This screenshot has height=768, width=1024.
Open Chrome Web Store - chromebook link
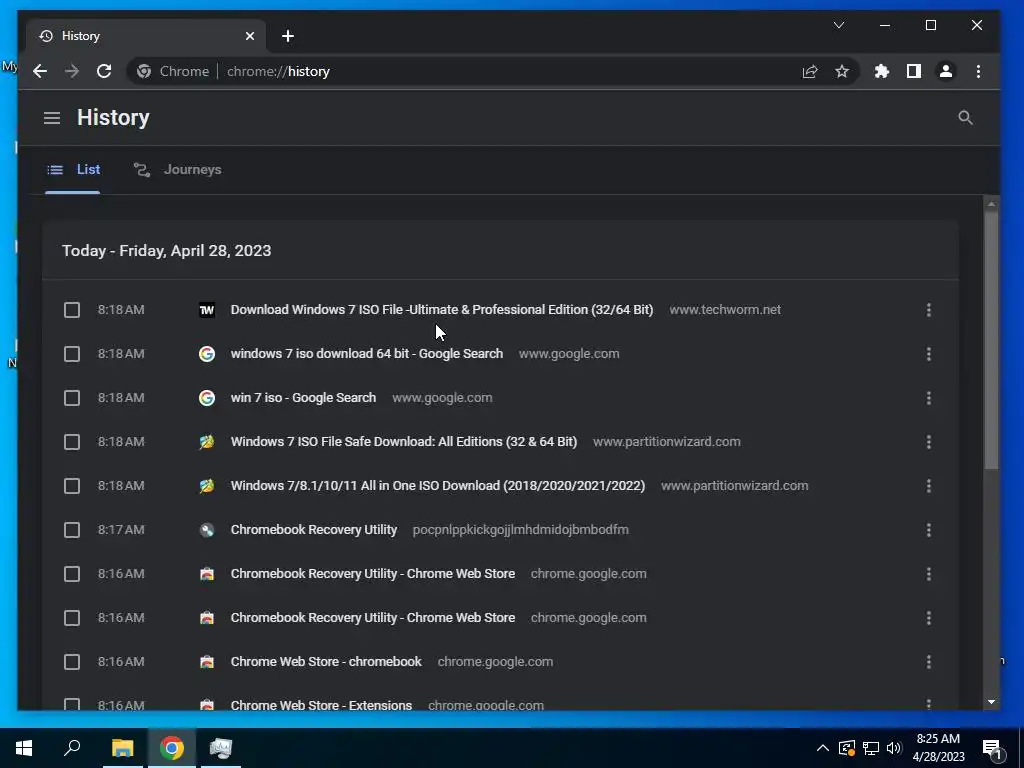[326, 662]
